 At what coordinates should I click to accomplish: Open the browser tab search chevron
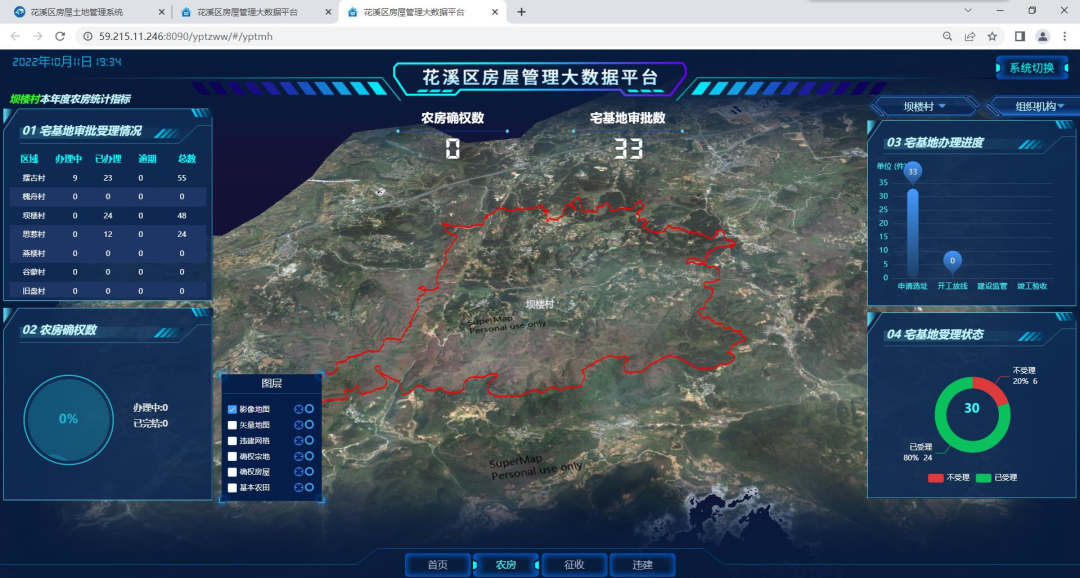click(968, 11)
